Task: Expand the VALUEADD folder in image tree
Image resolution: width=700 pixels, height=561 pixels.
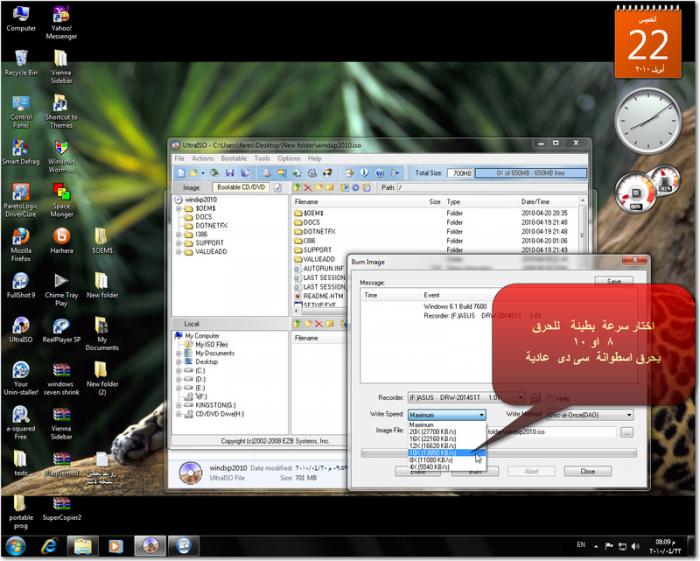Action: pyautogui.click(x=179, y=252)
